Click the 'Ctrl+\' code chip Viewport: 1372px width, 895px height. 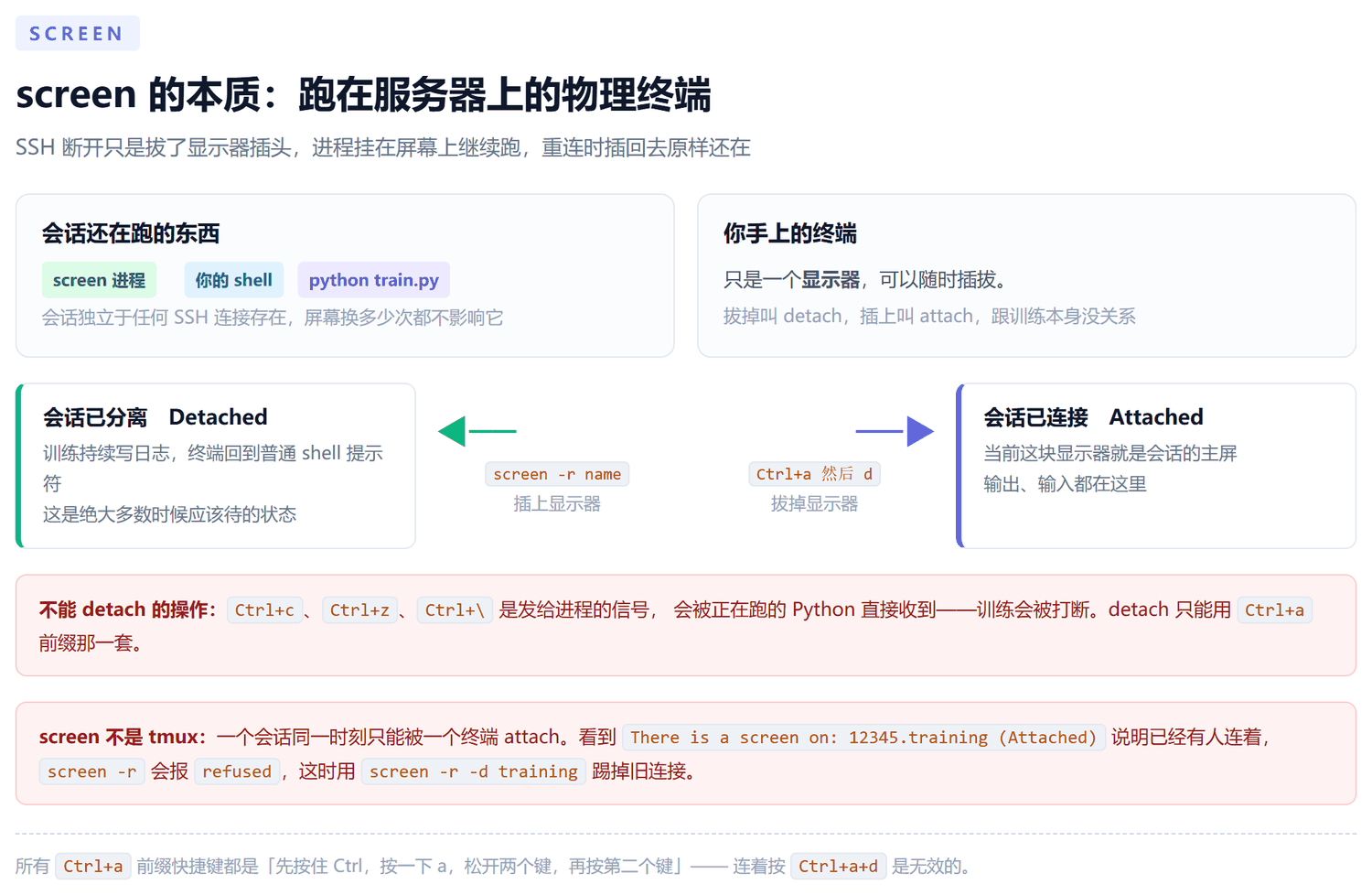[x=455, y=610]
